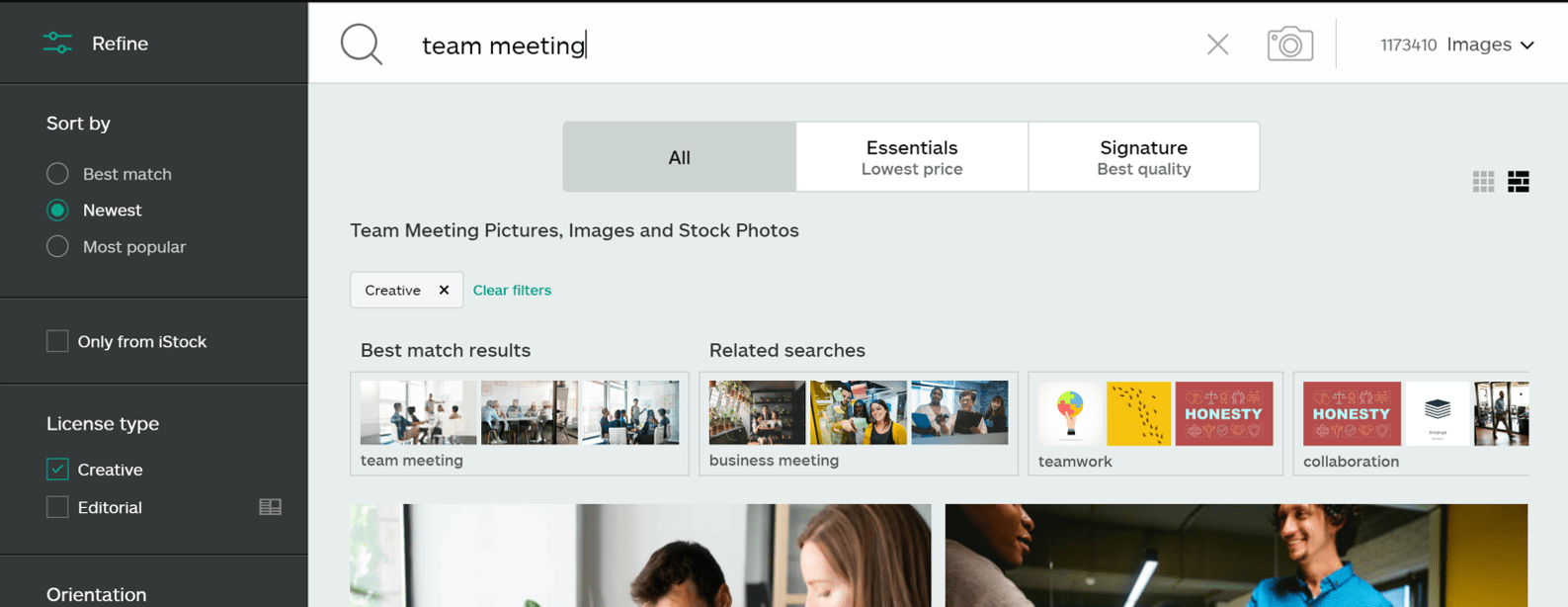Open collaboration related search card
The image size is (1568, 607).
click(1411, 423)
